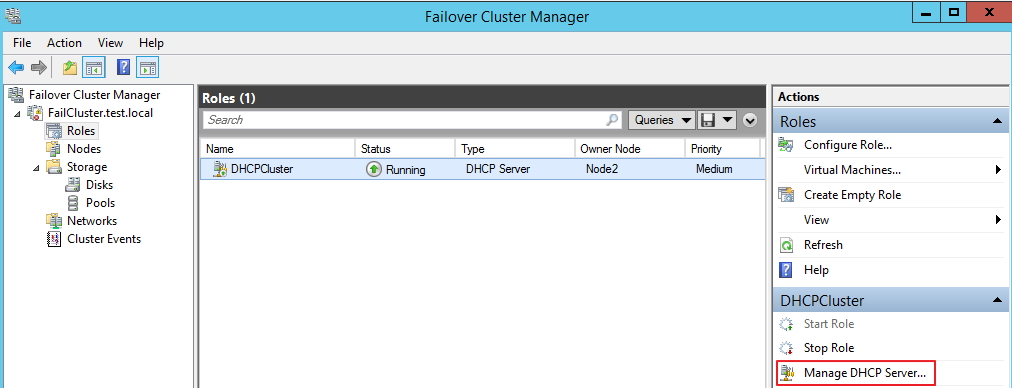Click the Pools tree icon
The height and width of the screenshot is (388, 1012).
pos(73,203)
